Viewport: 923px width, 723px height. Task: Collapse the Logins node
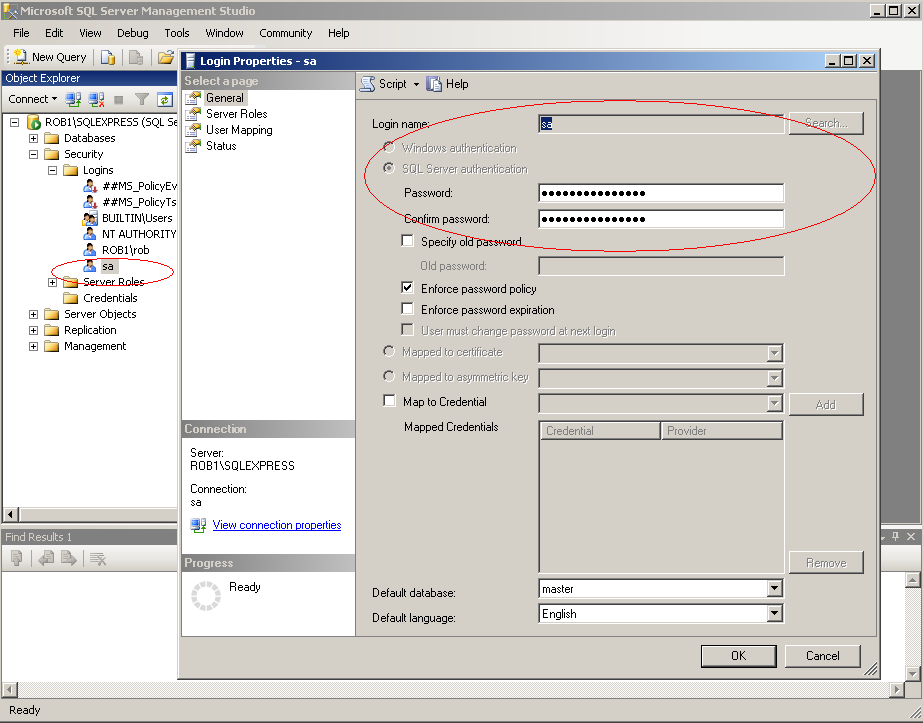[52, 170]
